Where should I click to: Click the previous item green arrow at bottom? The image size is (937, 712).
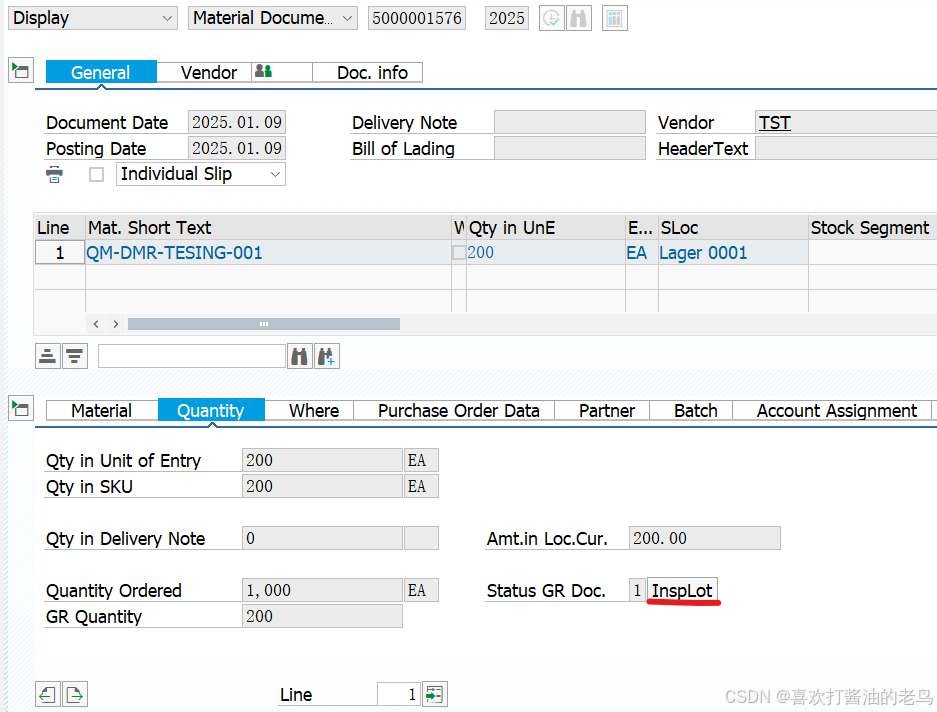tap(47, 693)
